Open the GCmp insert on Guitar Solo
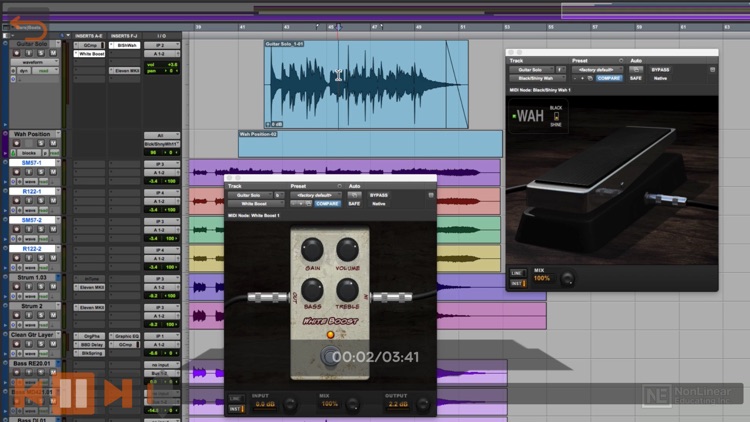 89,45
